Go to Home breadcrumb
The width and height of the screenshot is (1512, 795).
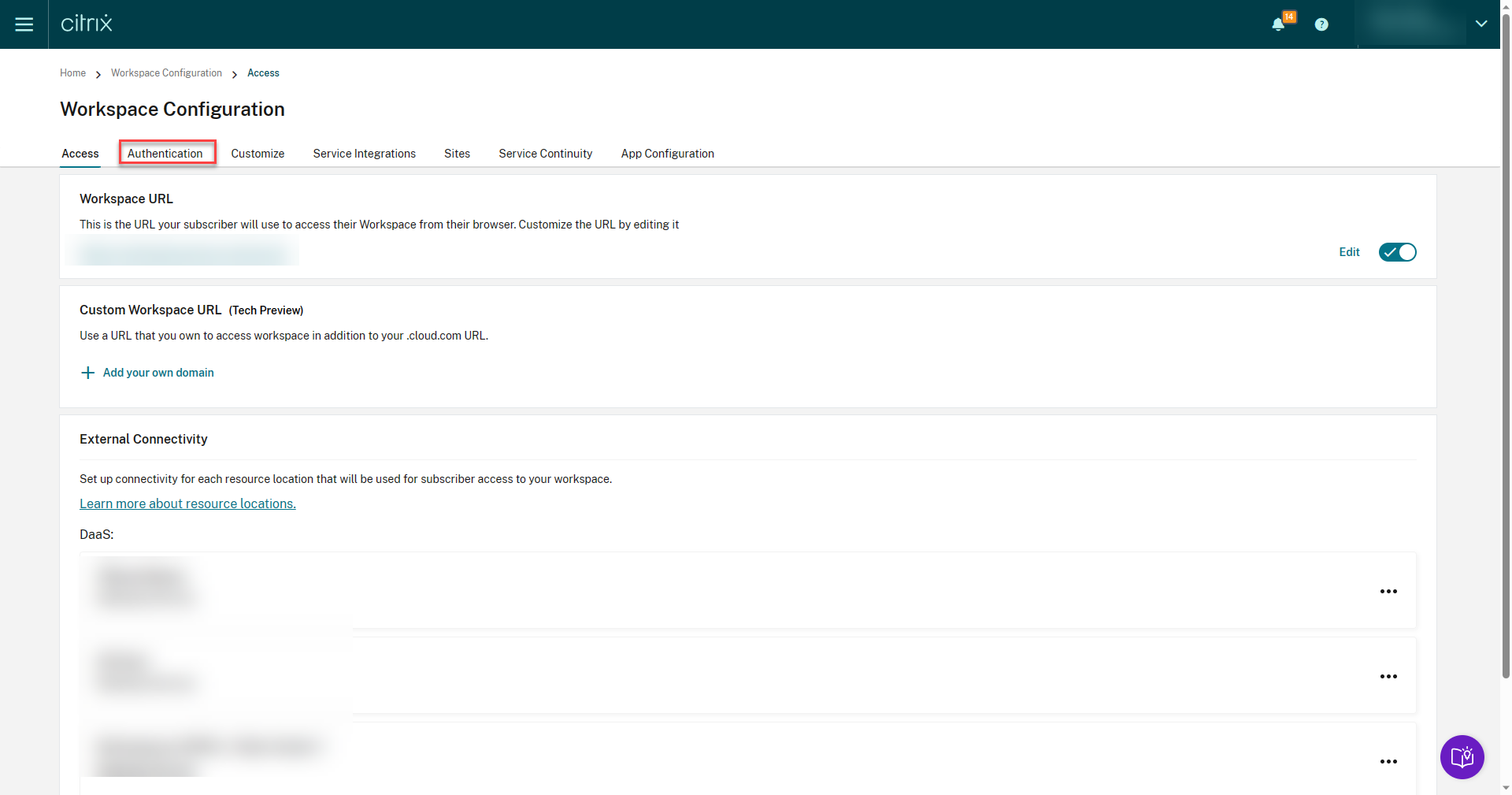72,73
